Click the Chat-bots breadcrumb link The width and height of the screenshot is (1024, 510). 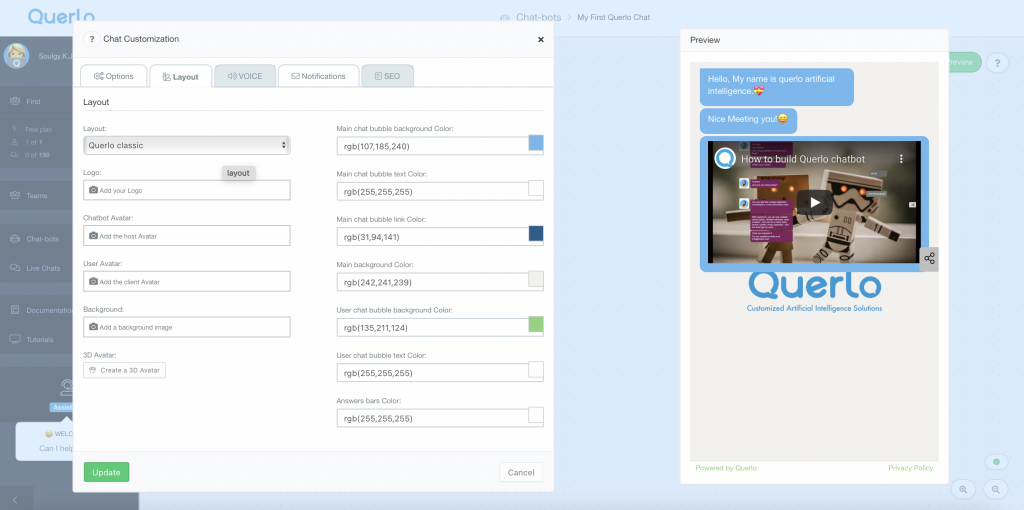click(538, 18)
